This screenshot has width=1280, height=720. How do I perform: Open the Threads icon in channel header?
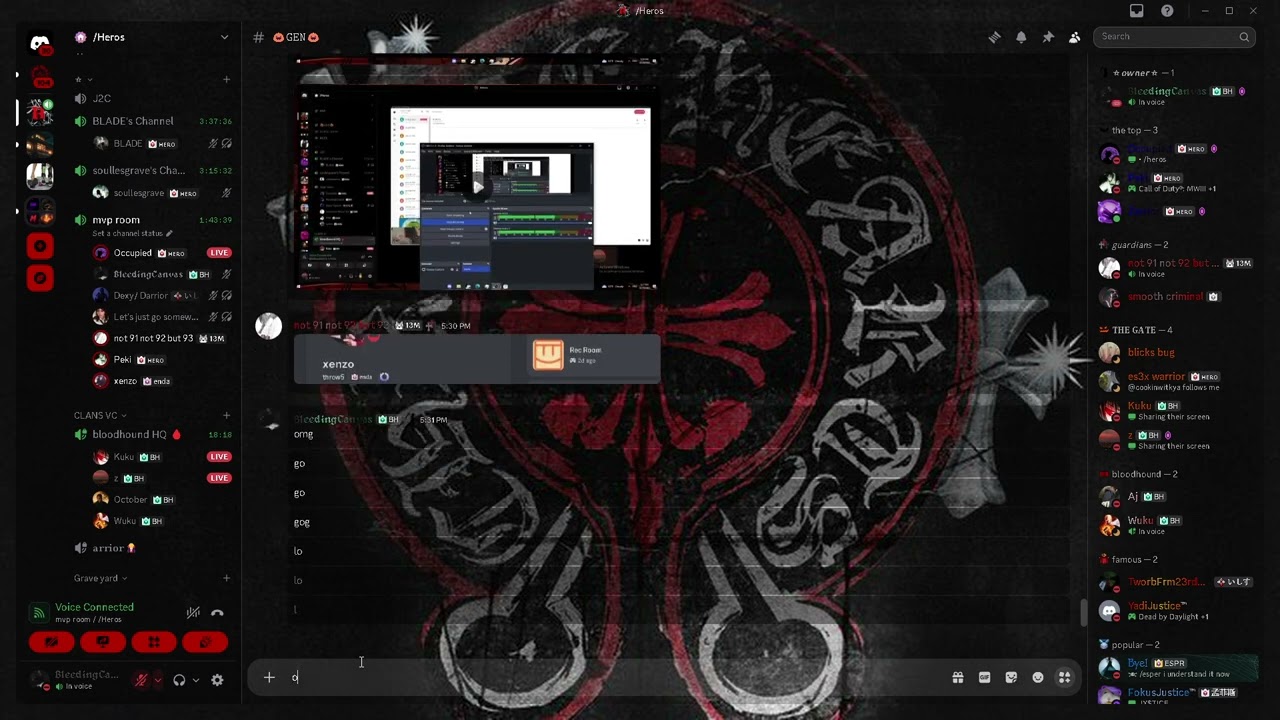click(x=994, y=37)
